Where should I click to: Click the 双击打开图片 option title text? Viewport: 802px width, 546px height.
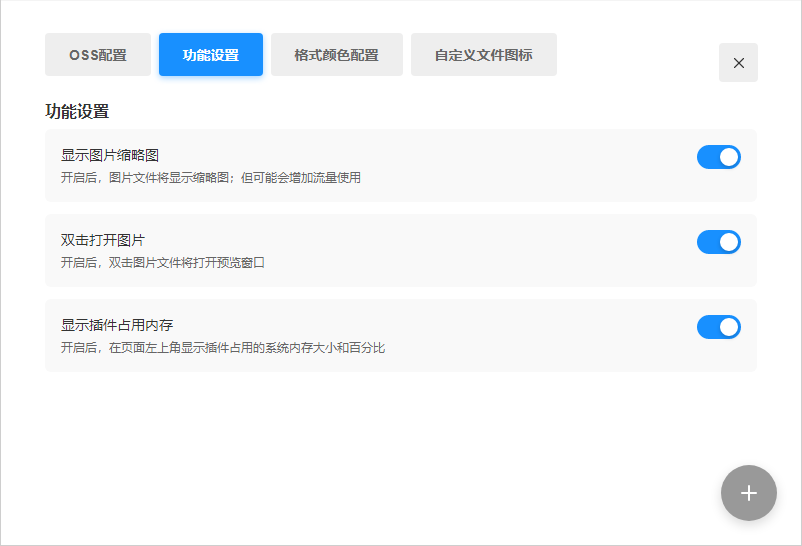[x=103, y=240]
